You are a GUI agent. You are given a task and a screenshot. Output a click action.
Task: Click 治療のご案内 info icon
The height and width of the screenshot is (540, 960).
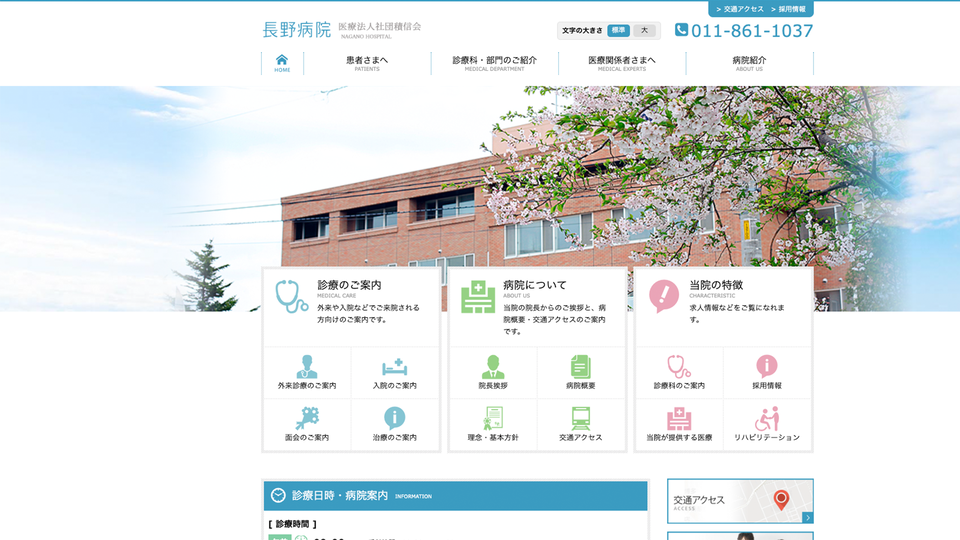click(x=395, y=419)
